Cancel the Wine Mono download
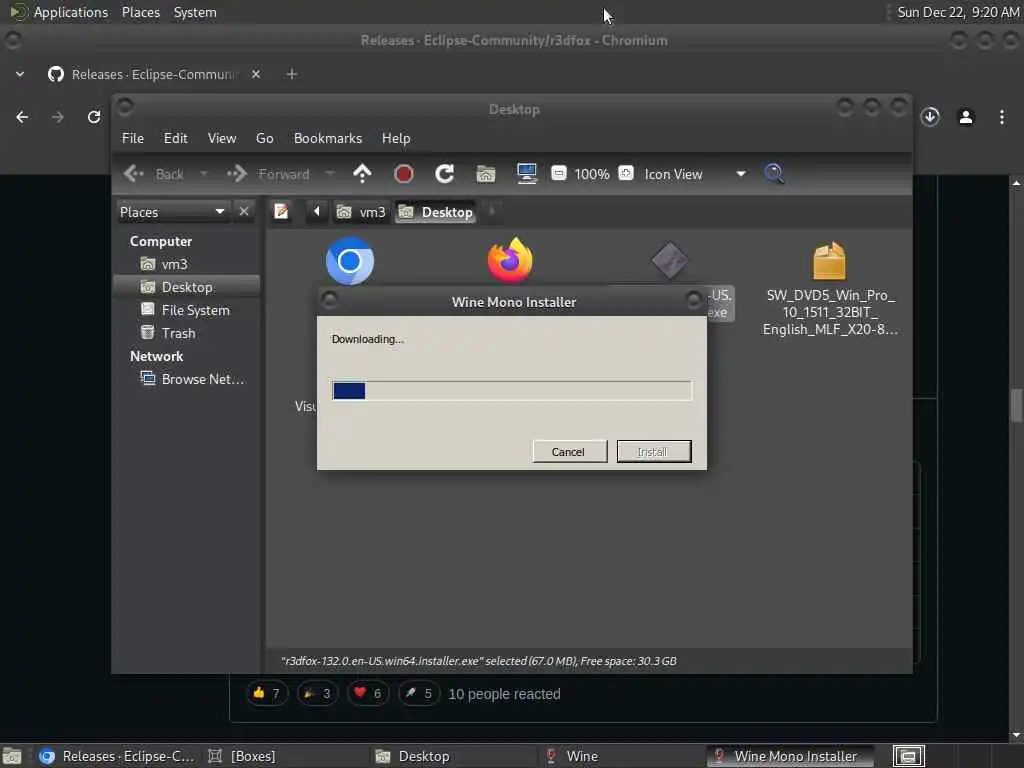 pos(569,451)
